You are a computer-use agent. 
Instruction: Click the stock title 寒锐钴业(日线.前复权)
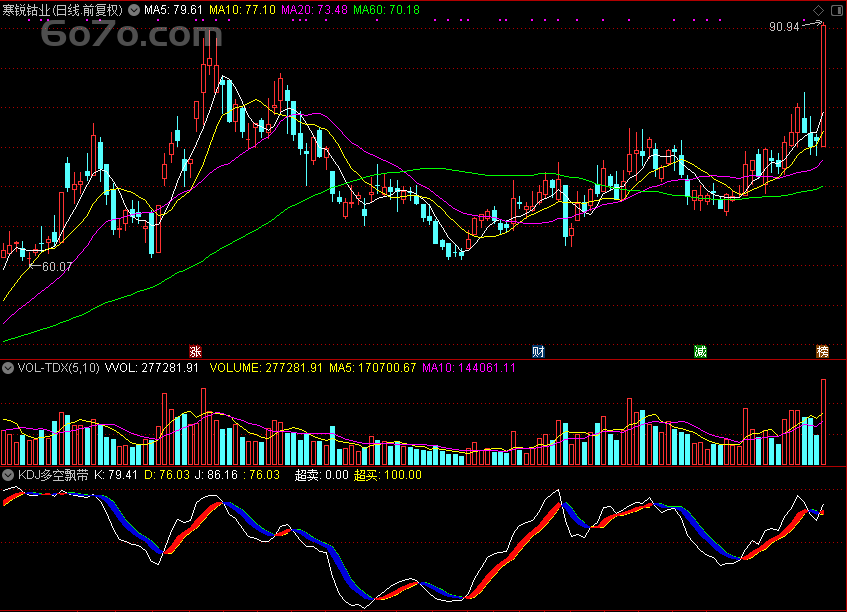(x=63, y=10)
